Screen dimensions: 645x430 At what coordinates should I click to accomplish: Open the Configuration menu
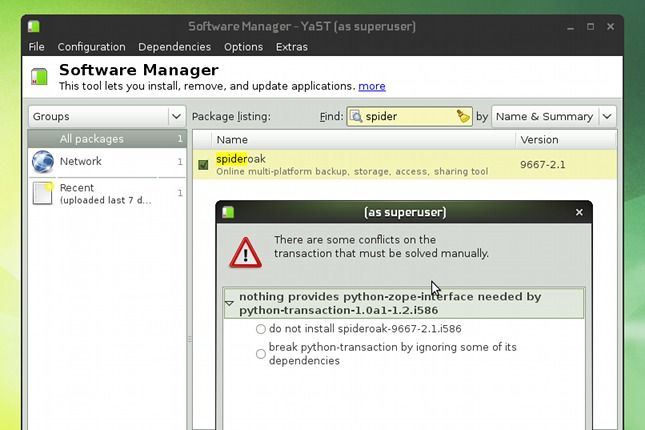coord(91,47)
